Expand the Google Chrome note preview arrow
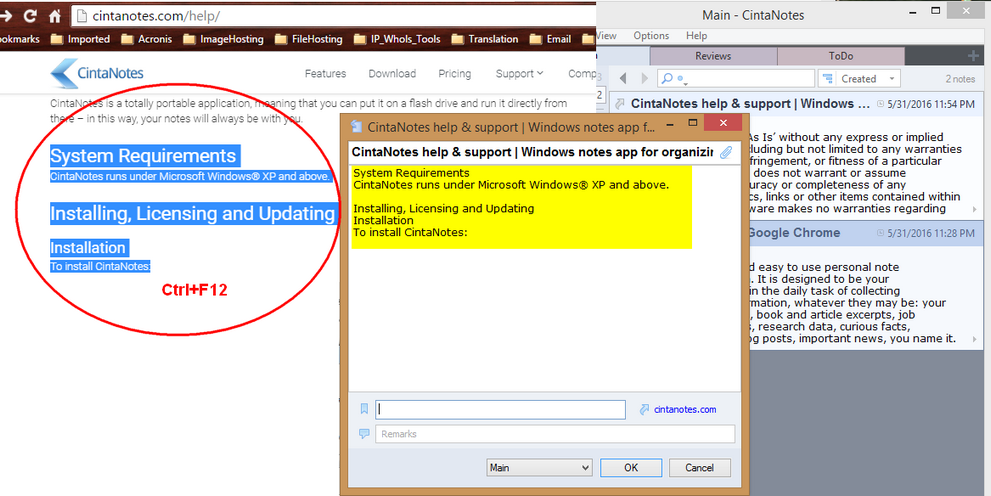 (x=975, y=339)
